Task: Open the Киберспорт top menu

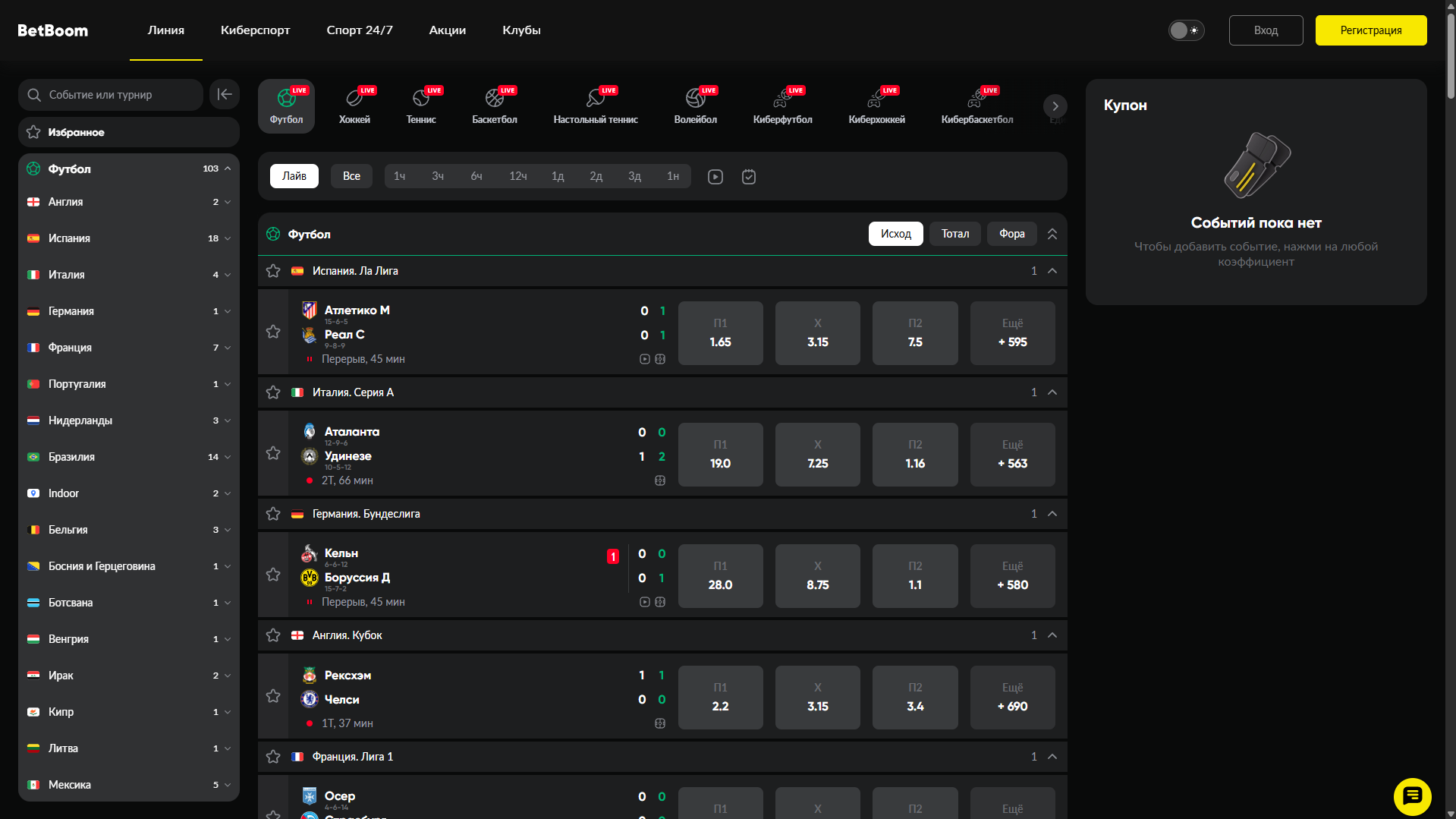Action: click(255, 30)
